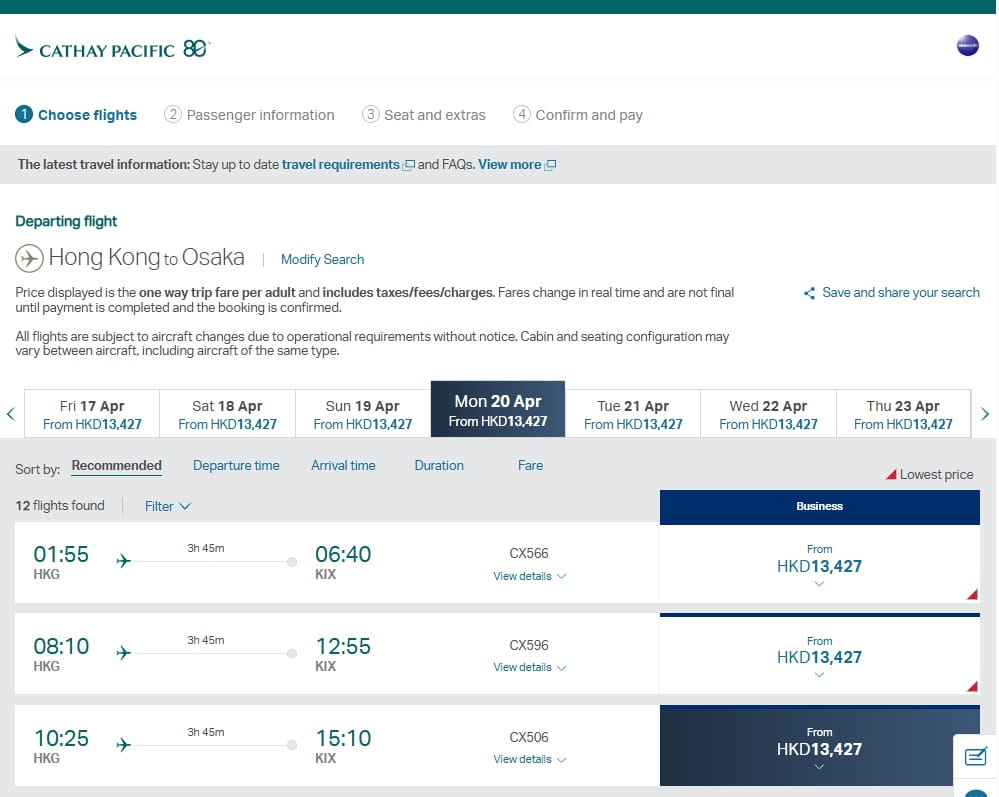Click the airplane icon on the CX566 flight row
This screenshot has width=999, height=797.
(123, 562)
